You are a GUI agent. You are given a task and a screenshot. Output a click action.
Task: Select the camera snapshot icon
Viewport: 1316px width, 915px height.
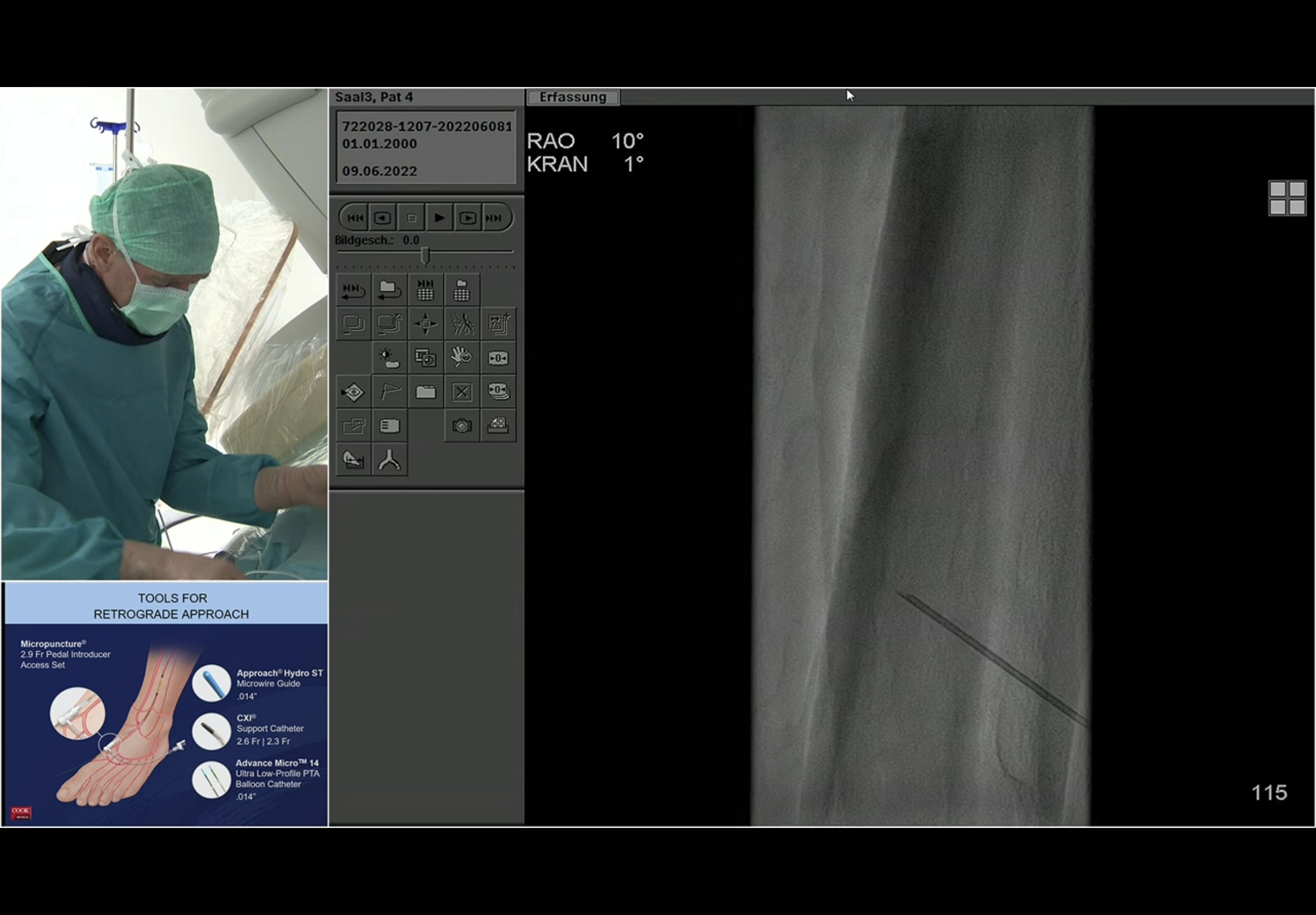pyautogui.click(x=462, y=426)
